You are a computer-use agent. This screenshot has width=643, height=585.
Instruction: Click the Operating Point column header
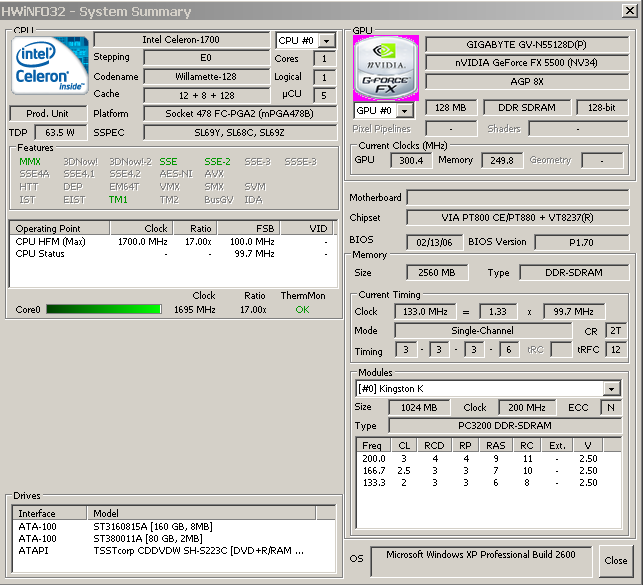(59, 228)
